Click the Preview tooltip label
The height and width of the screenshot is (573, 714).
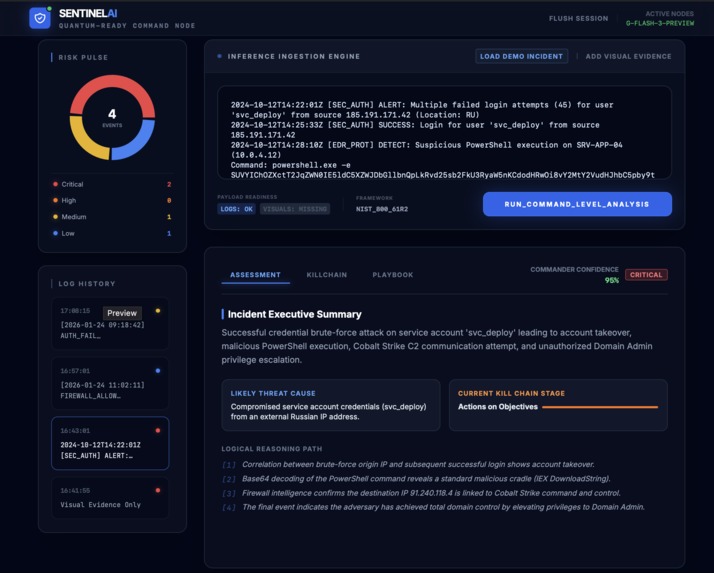[x=122, y=313]
